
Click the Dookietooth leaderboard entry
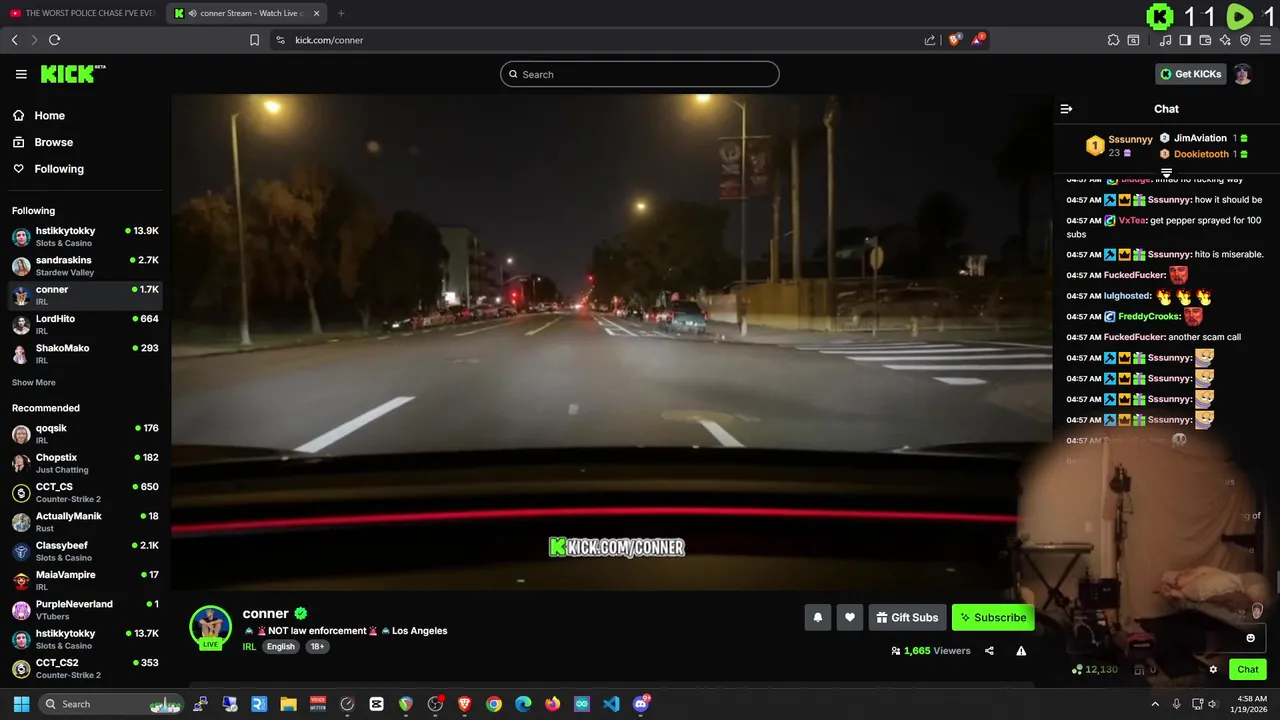click(1204, 154)
